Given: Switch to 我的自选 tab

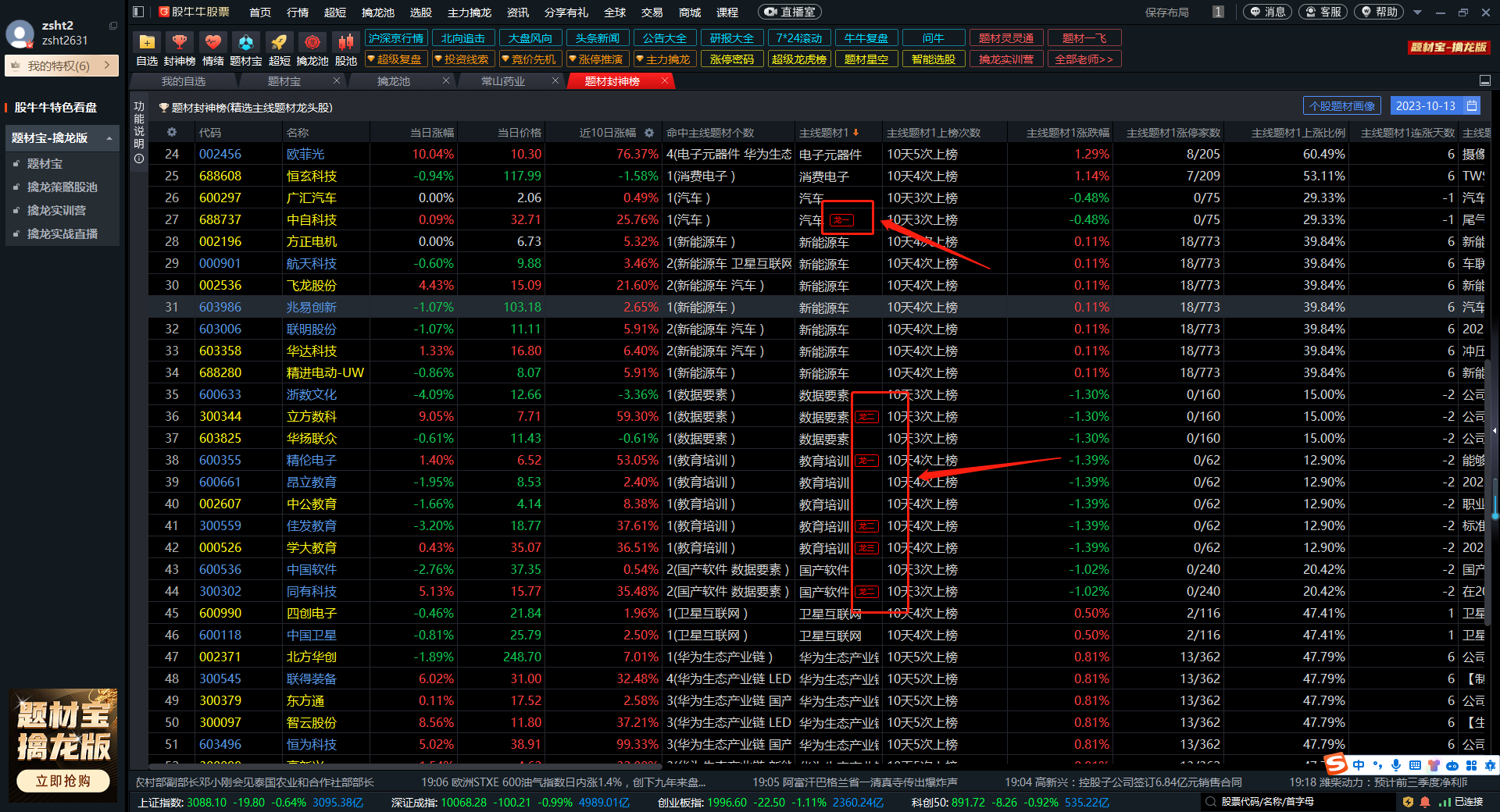Looking at the screenshot, I should point(184,81).
